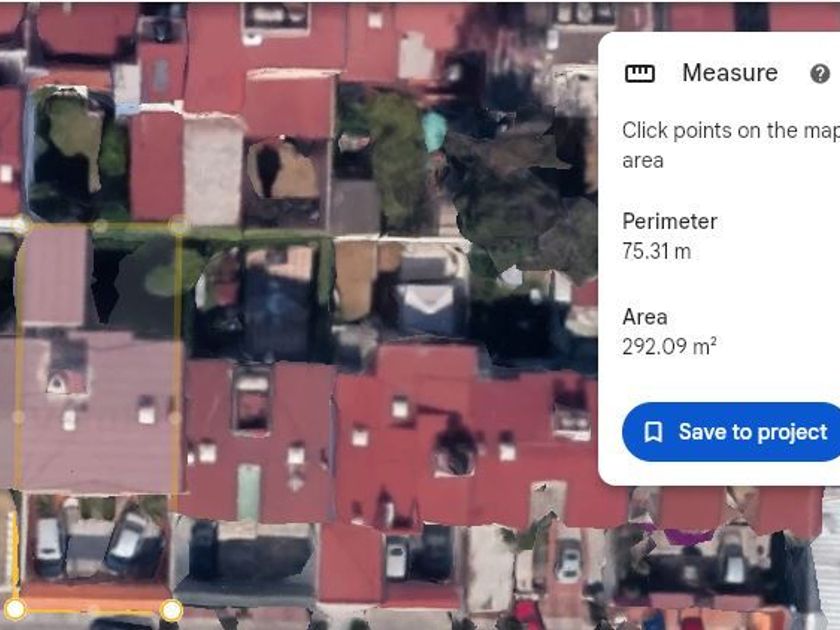This screenshot has height=630, width=840.
Task: Click the perimeter value 75.31 m
Action: pos(656,251)
